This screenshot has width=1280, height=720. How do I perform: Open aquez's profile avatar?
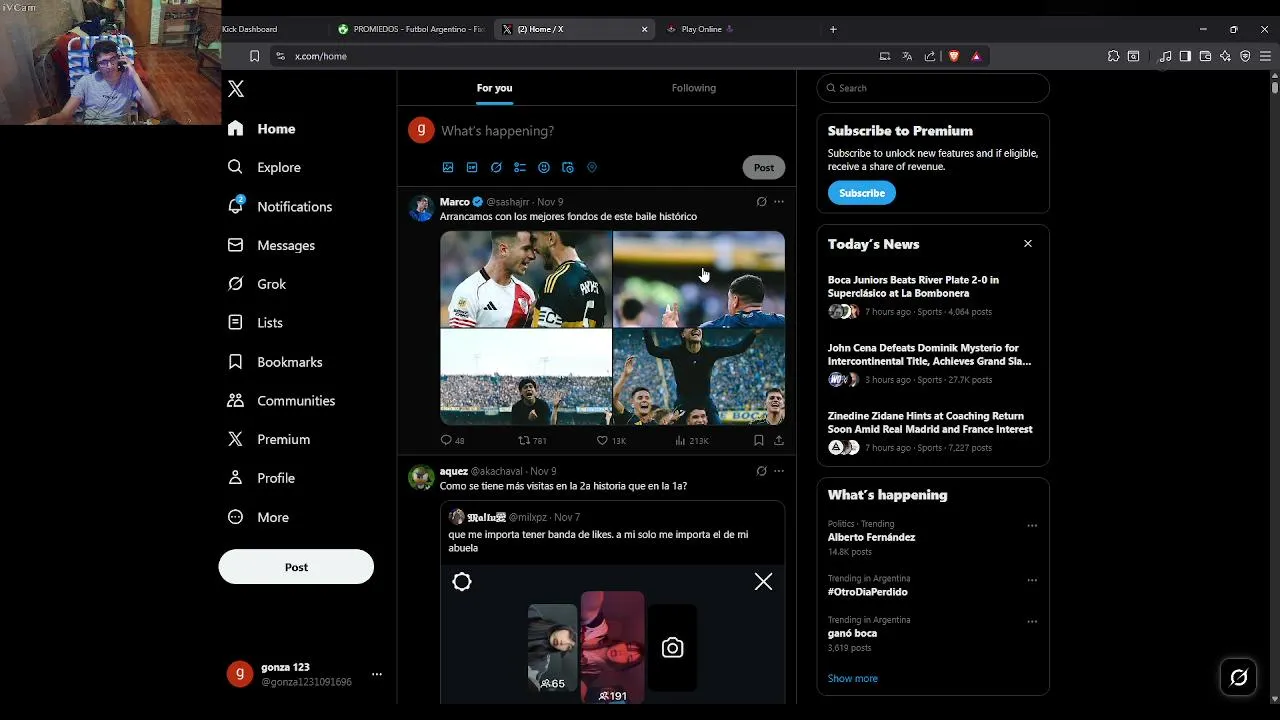tap(421, 477)
